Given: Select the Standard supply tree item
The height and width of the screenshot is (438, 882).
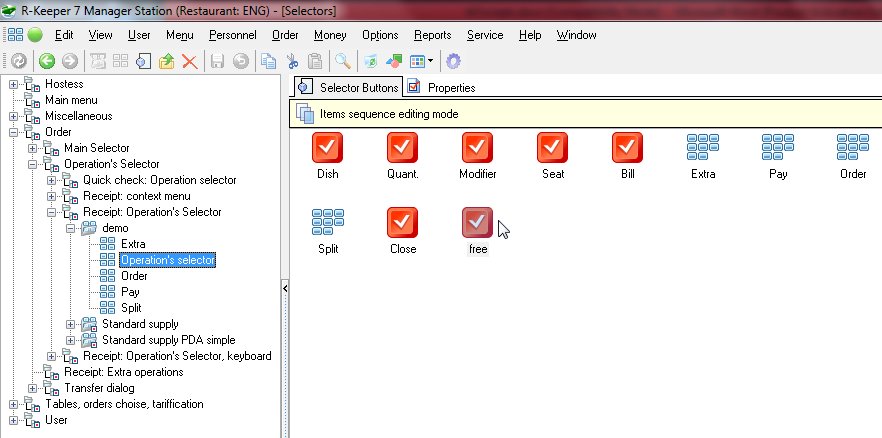Looking at the screenshot, I should 140,324.
